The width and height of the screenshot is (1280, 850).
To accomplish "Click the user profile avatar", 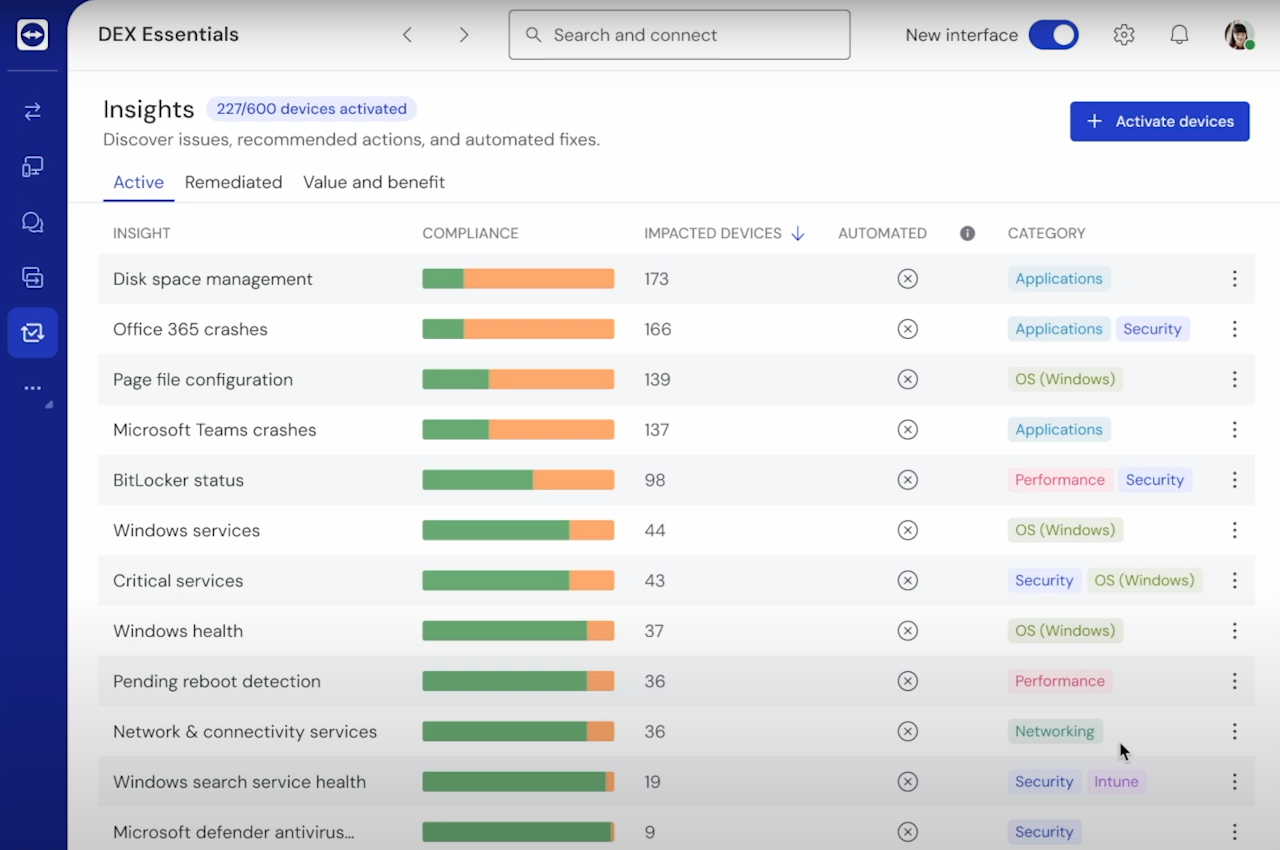I will [x=1238, y=35].
